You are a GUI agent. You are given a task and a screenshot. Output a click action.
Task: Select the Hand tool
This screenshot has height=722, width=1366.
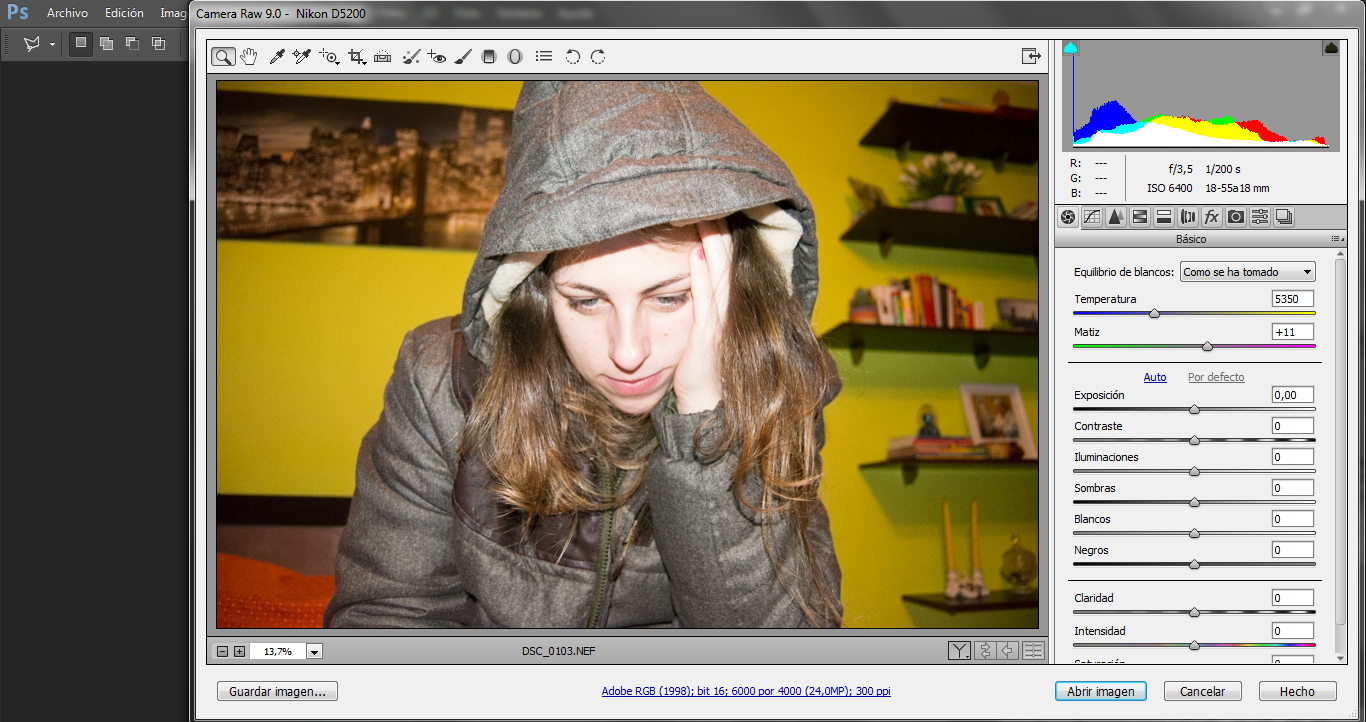tap(249, 57)
